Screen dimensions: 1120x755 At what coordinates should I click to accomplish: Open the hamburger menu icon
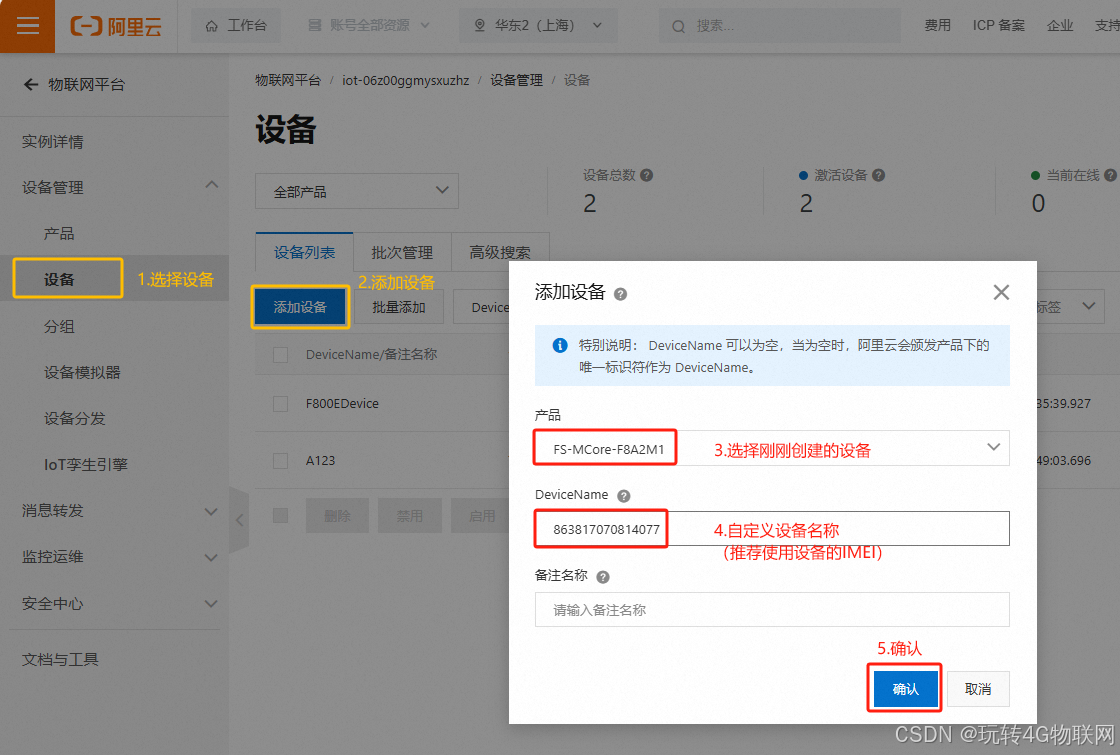click(x=27, y=26)
